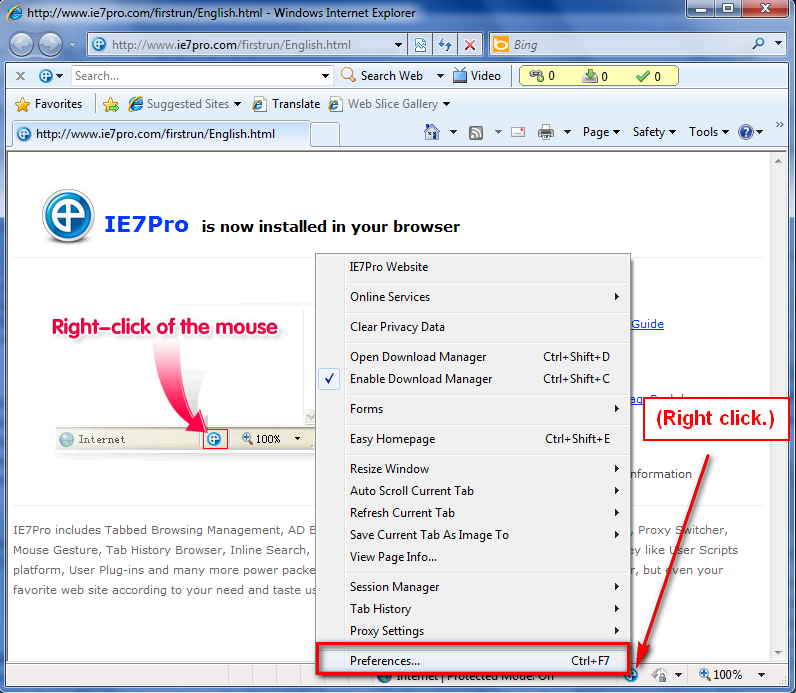796x693 pixels.
Task: Click the vertical scrollbar up arrow
Action: point(778,161)
